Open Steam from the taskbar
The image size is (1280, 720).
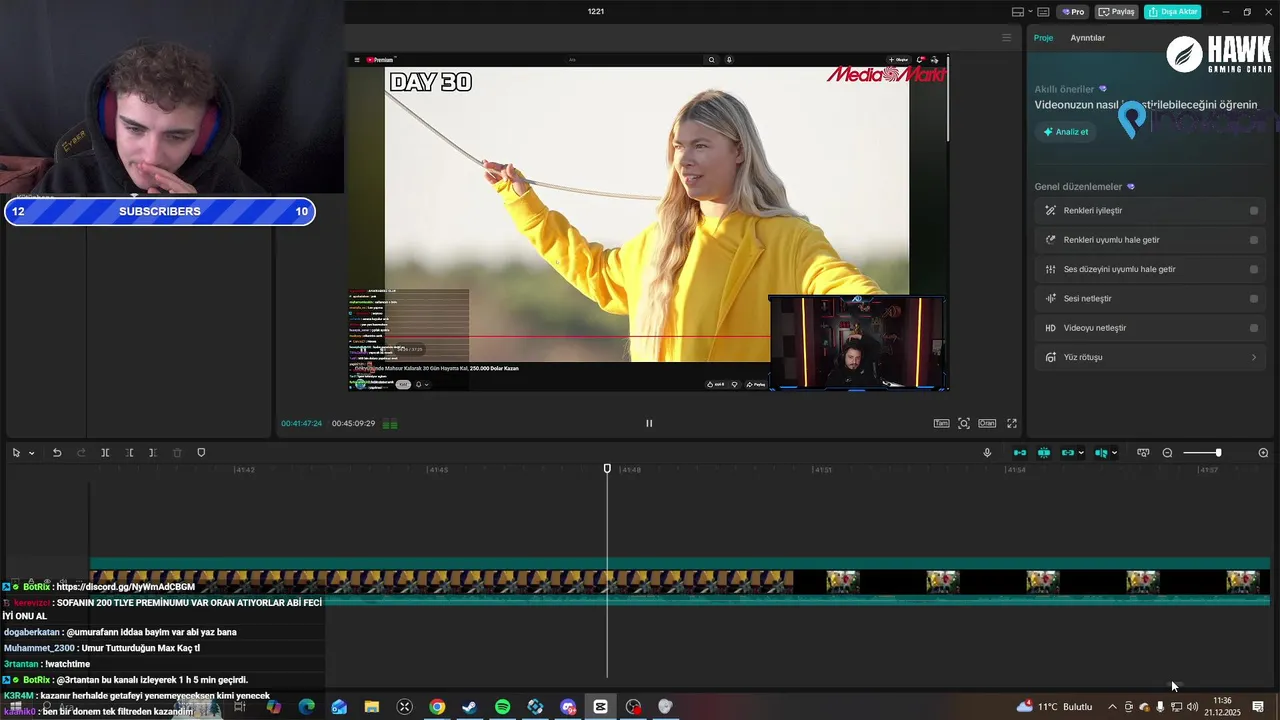(x=469, y=707)
